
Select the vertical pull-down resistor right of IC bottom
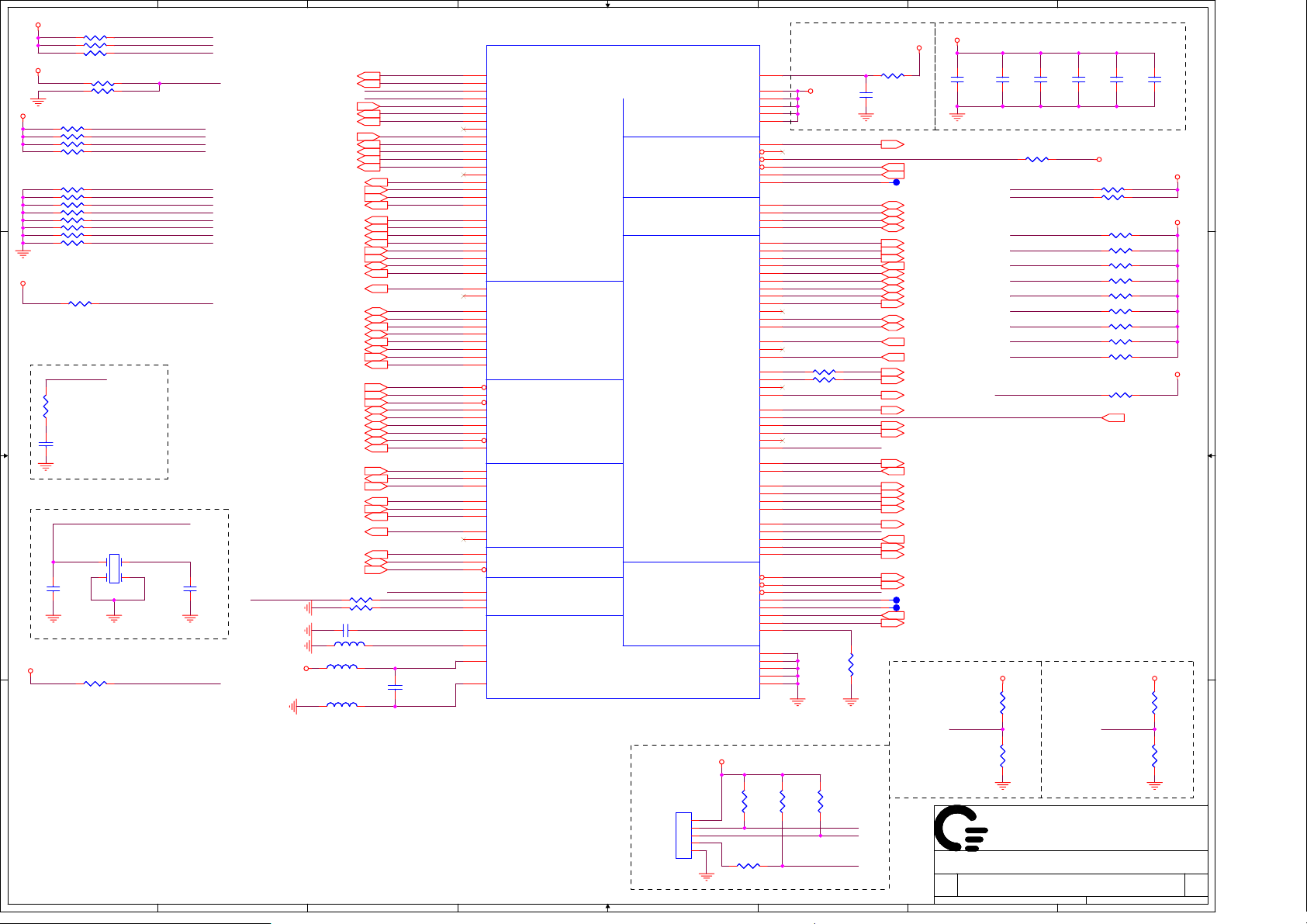851,665
